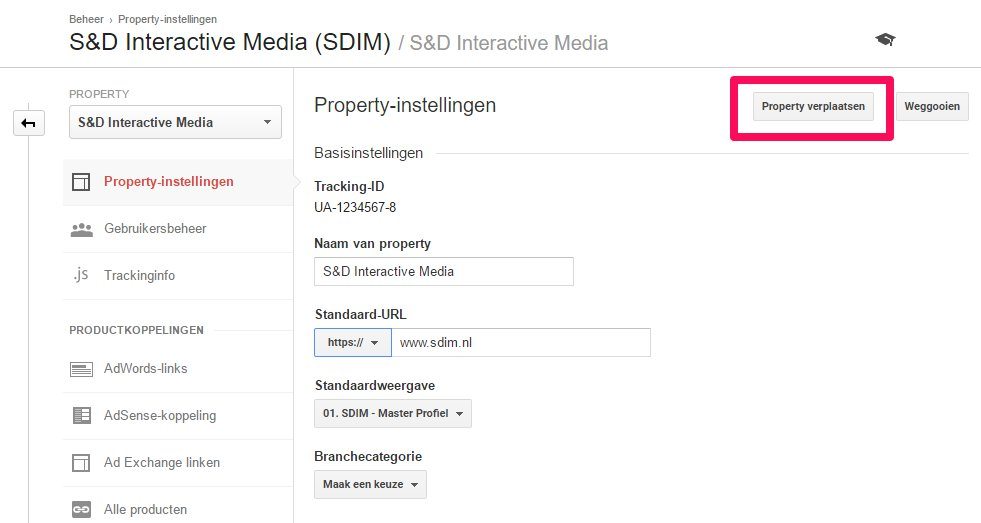The width and height of the screenshot is (981, 523).
Task: Click the Property-instellingen breadcrumb
Action: pyautogui.click(x=168, y=19)
